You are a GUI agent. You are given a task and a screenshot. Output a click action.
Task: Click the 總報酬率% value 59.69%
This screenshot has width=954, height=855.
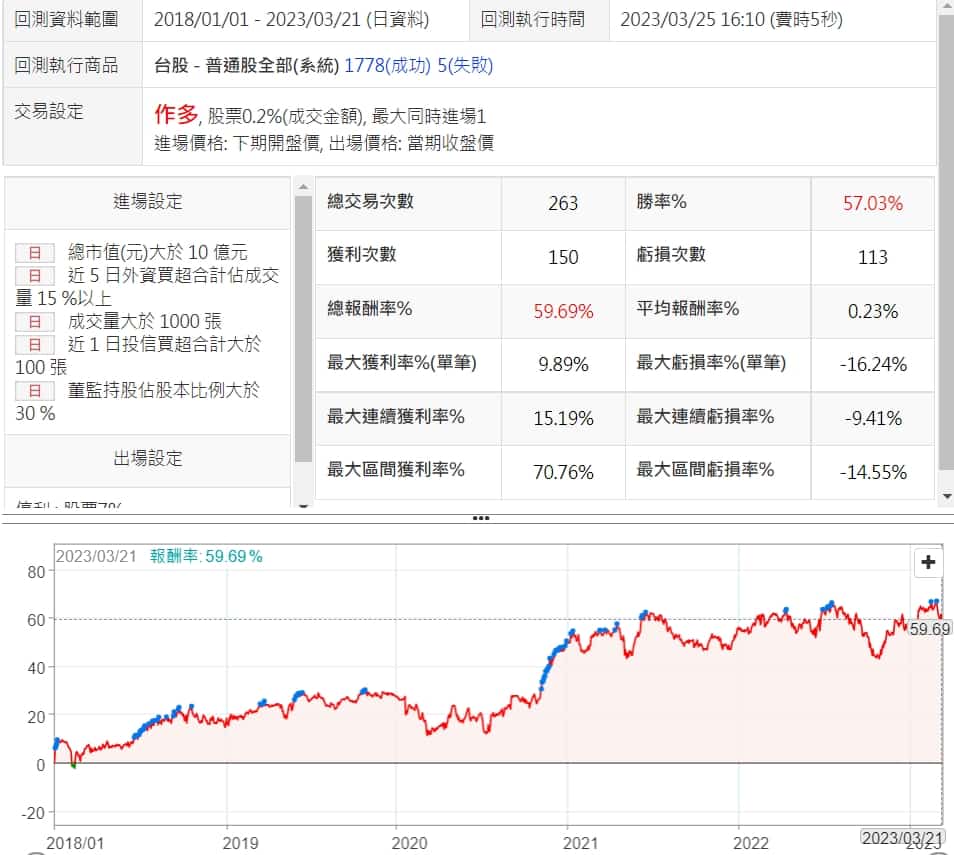[563, 311]
